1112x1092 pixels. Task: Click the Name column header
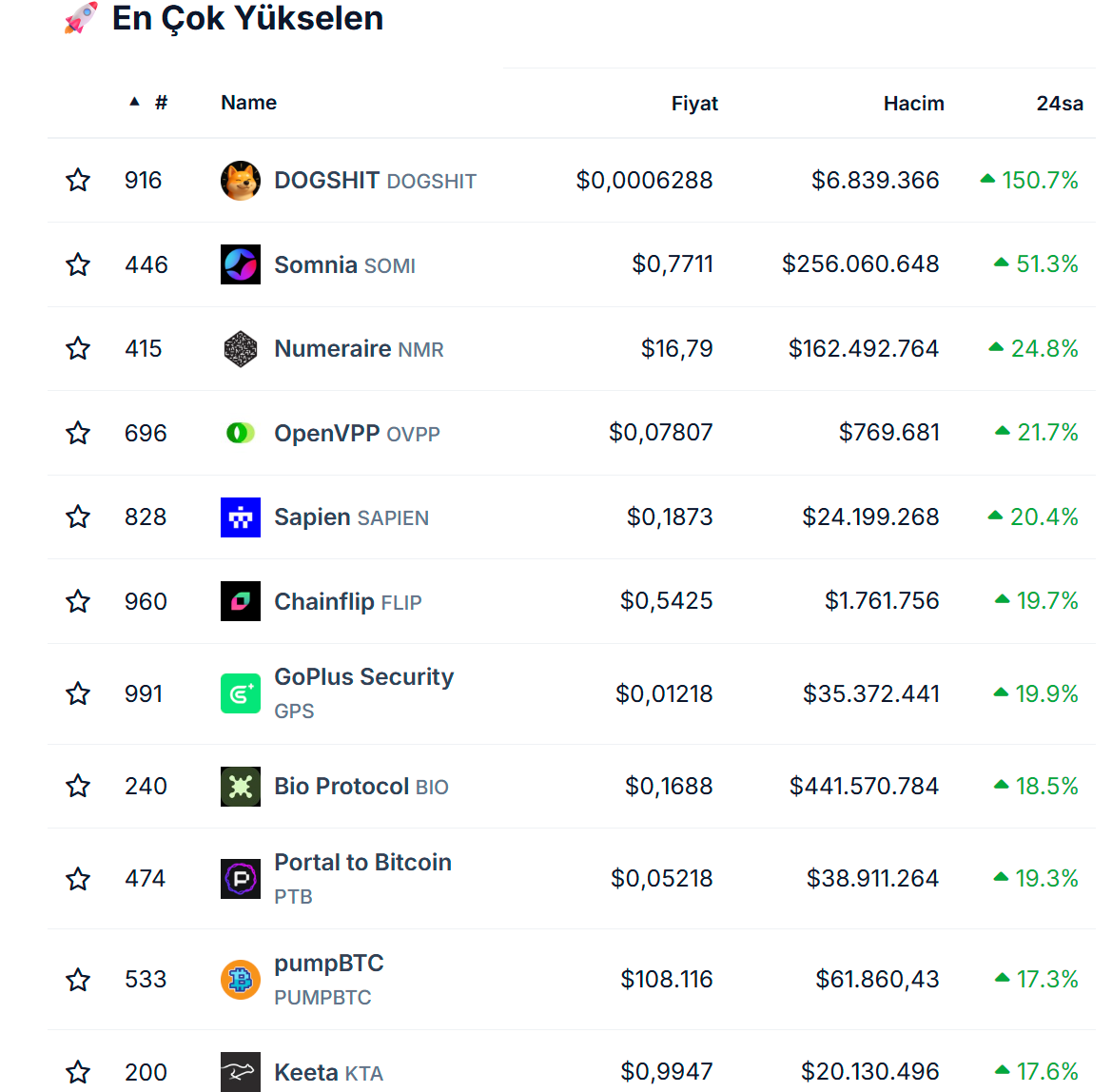(x=248, y=103)
